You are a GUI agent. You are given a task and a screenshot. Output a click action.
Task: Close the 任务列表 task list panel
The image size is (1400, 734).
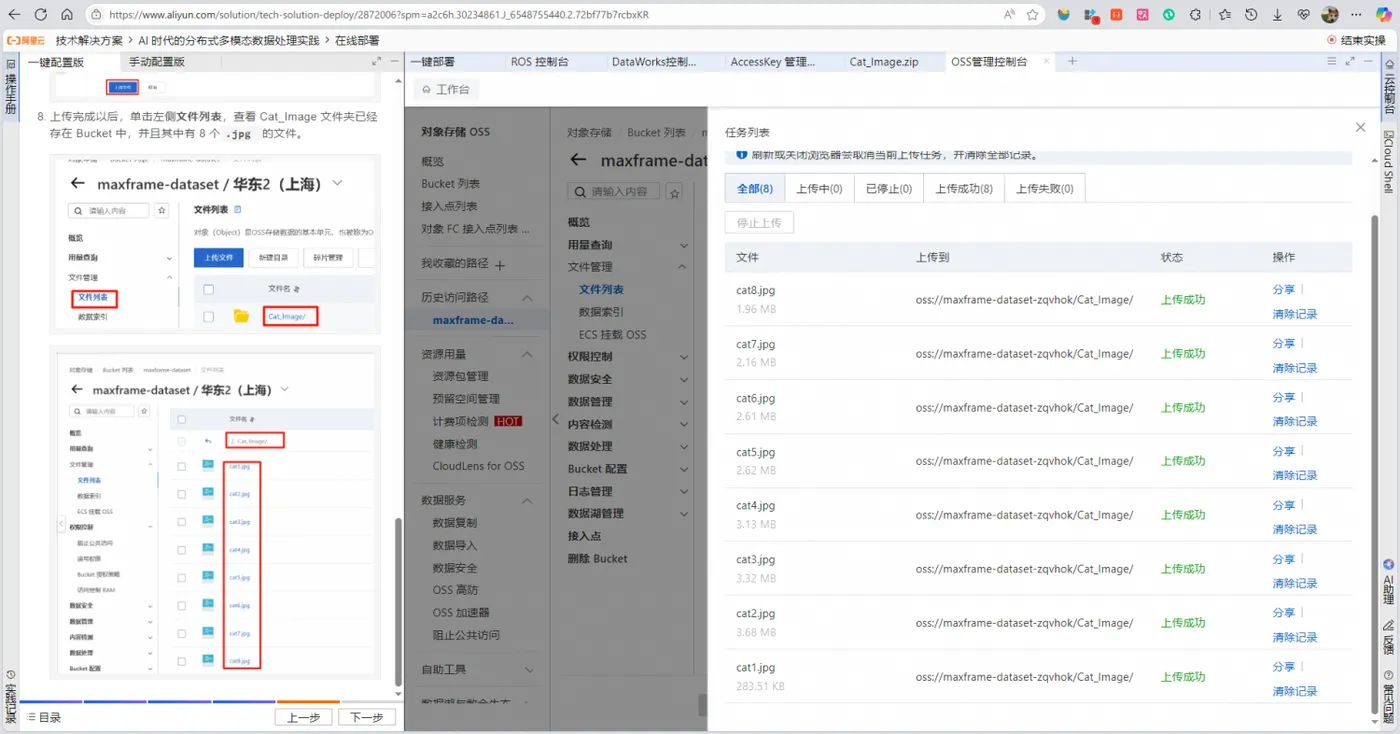(x=1360, y=127)
